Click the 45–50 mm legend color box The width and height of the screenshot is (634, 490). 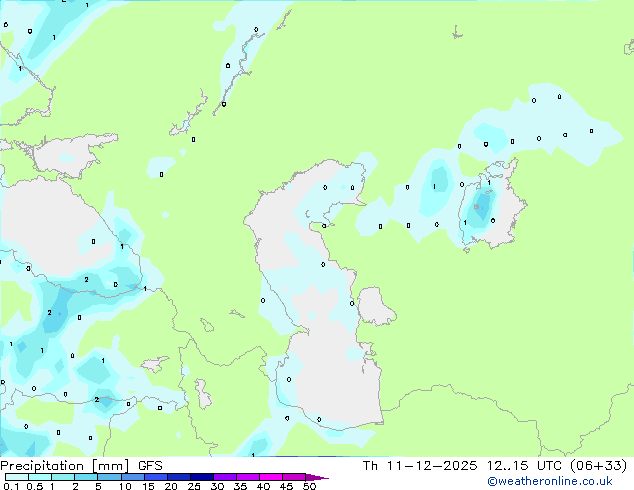tap(294, 477)
